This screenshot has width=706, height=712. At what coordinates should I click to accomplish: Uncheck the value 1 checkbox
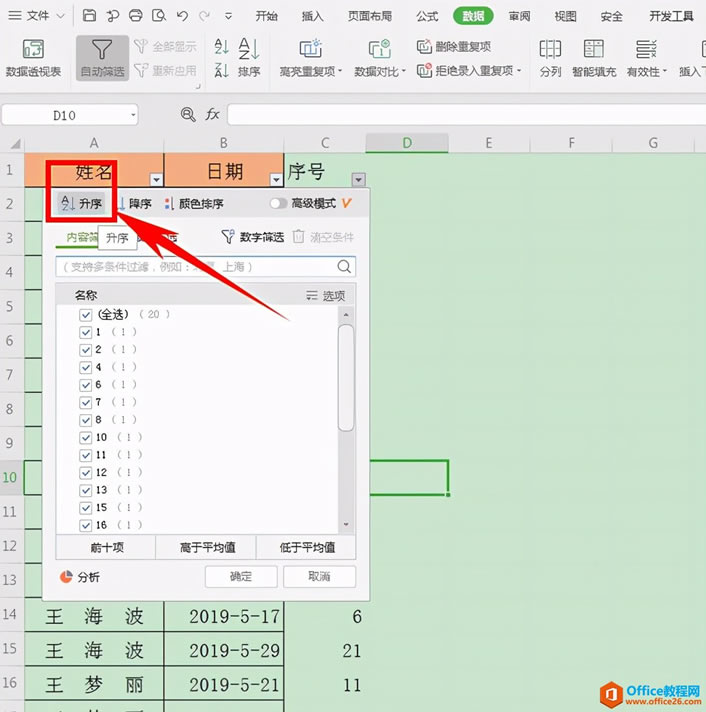pos(85,332)
